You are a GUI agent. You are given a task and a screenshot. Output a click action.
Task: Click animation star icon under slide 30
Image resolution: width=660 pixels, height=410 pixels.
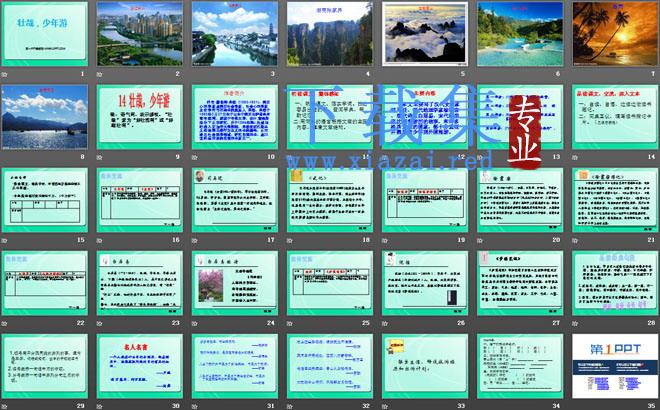(x=100, y=406)
